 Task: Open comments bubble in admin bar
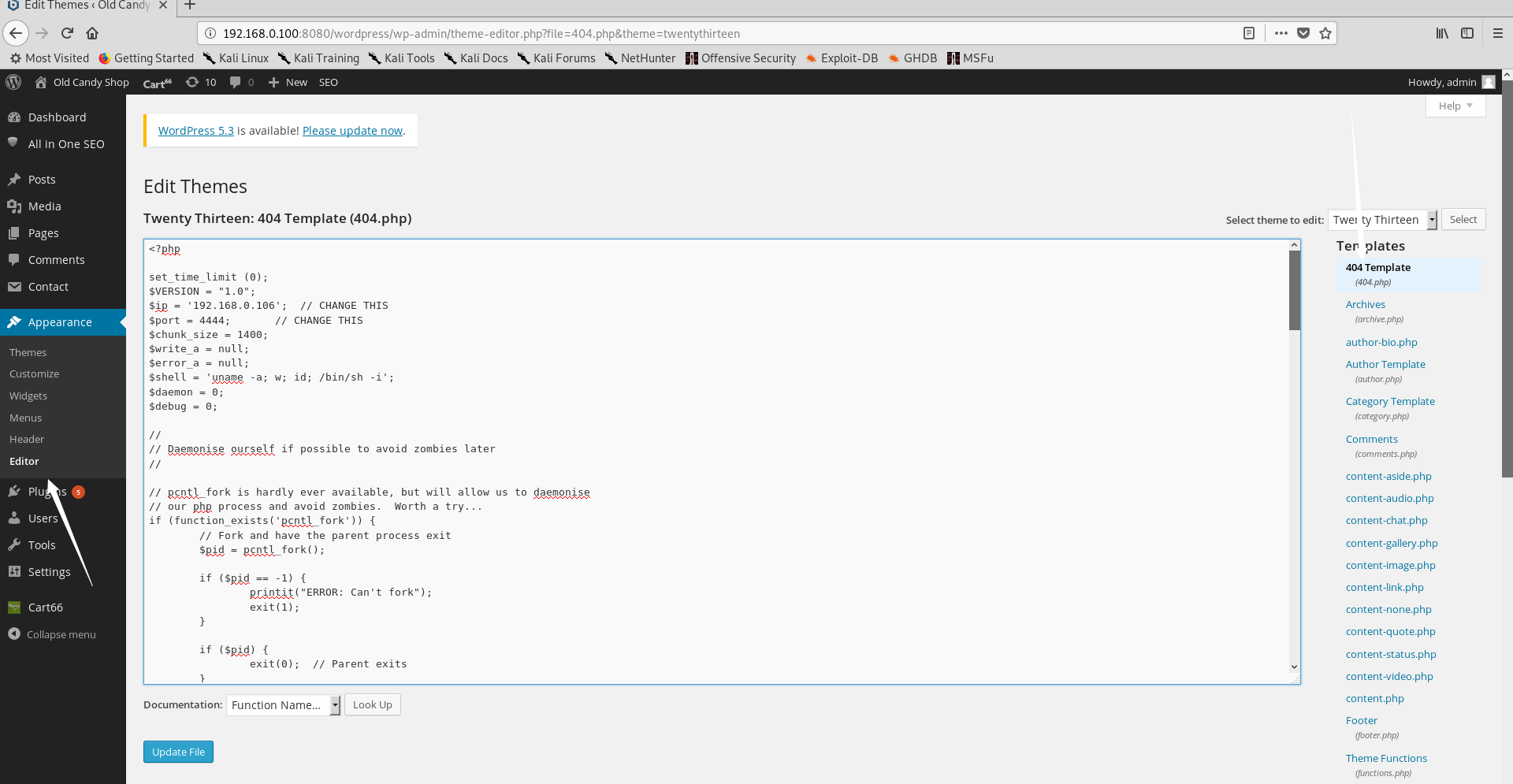242,82
